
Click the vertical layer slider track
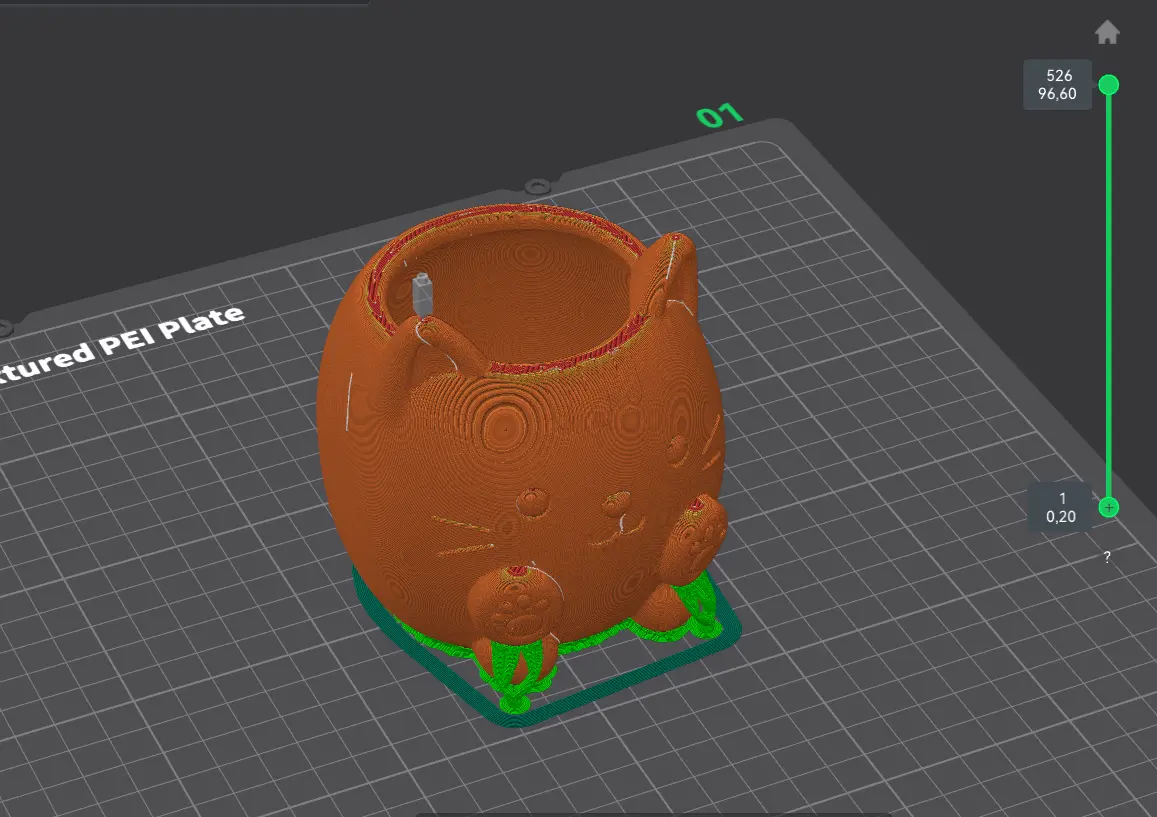[x=1108, y=296]
